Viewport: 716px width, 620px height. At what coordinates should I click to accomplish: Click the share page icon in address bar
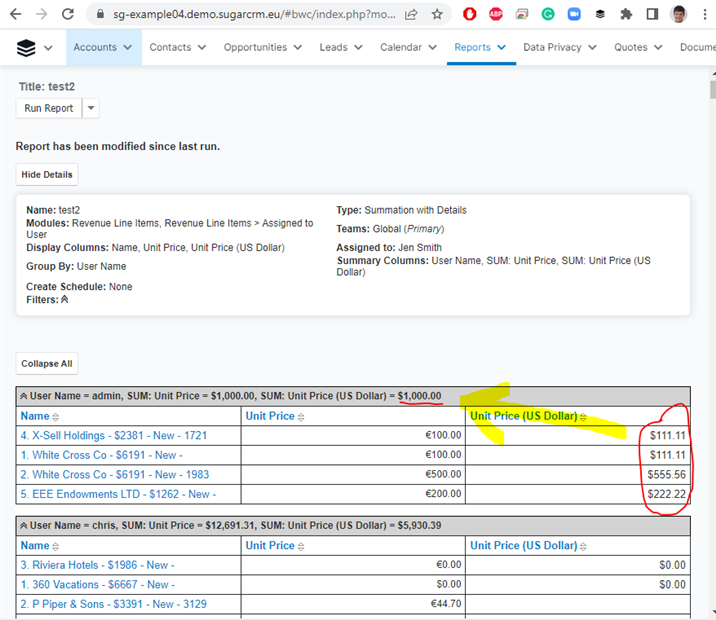pyautogui.click(x=411, y=14)
